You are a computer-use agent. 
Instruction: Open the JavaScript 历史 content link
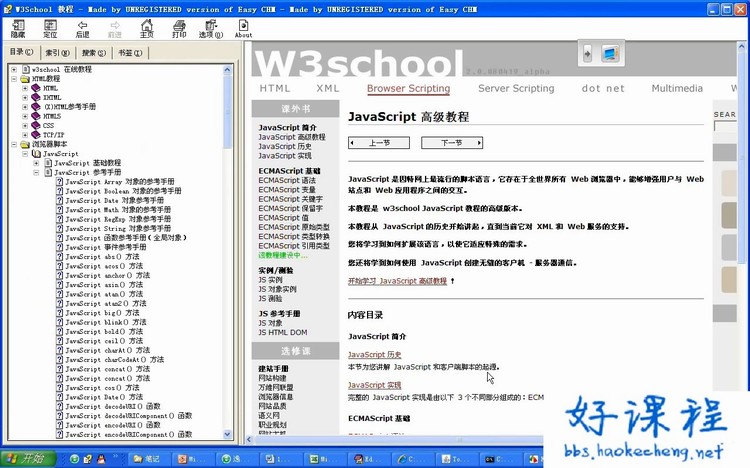(x=375, y=355)
